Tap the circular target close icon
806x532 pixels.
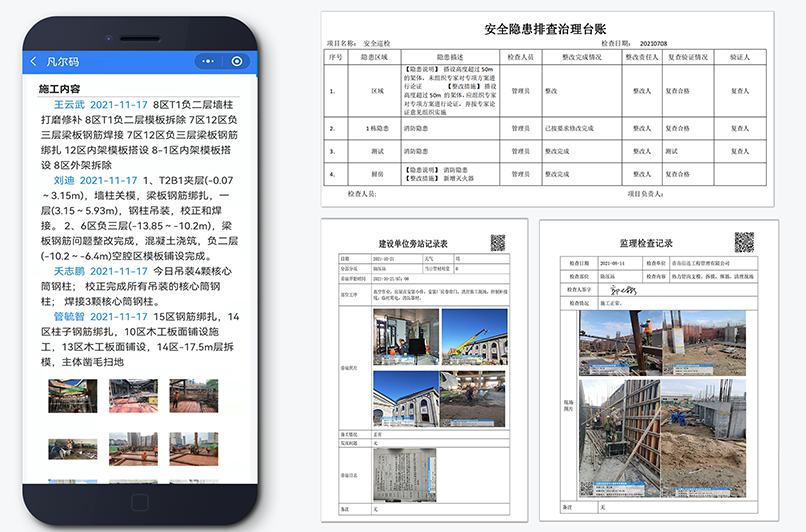click(236, 61)
